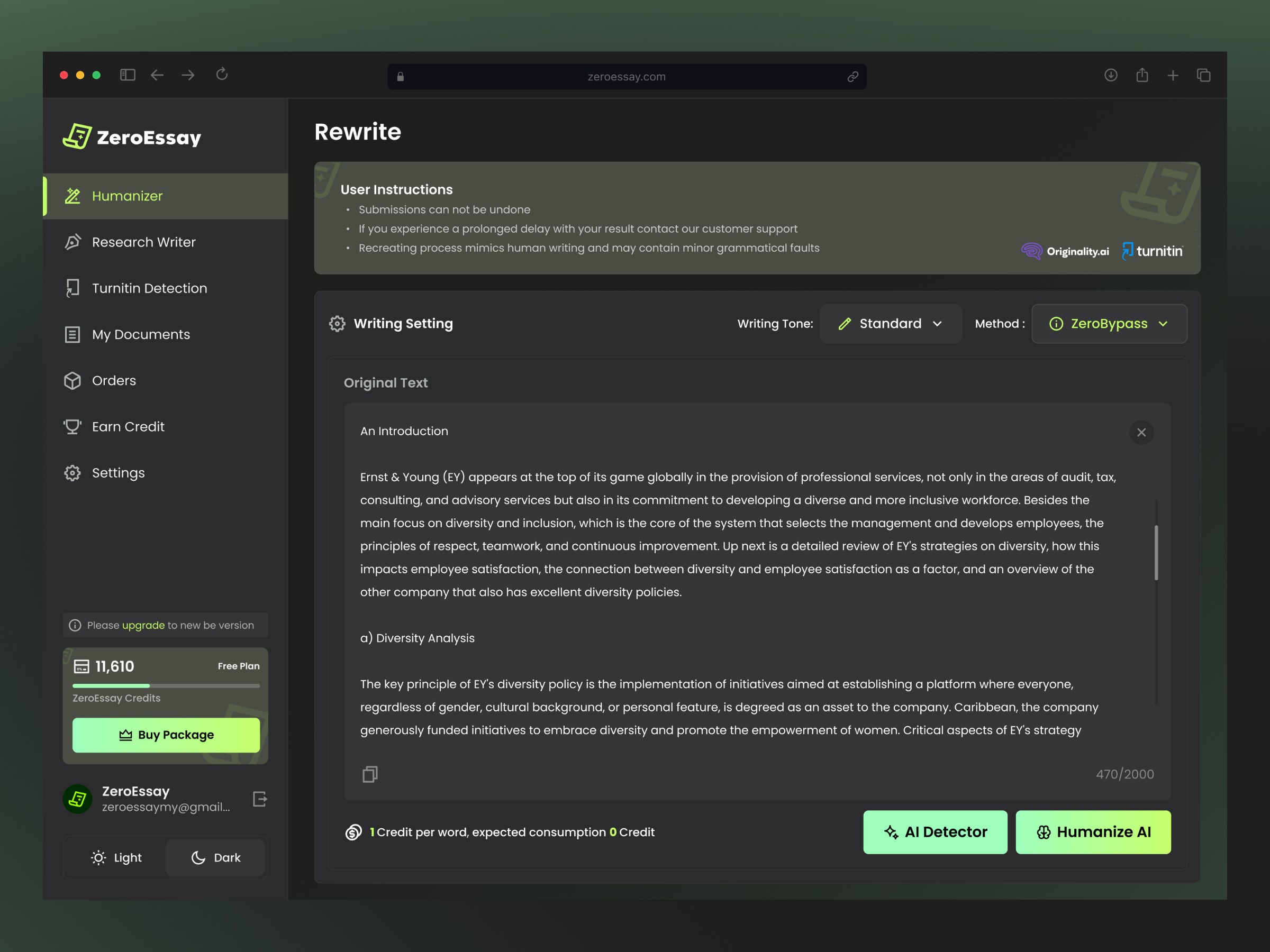This screenshot has height=952, width=1270.
Task: Run the AI Detector
Action: (935, 832)
